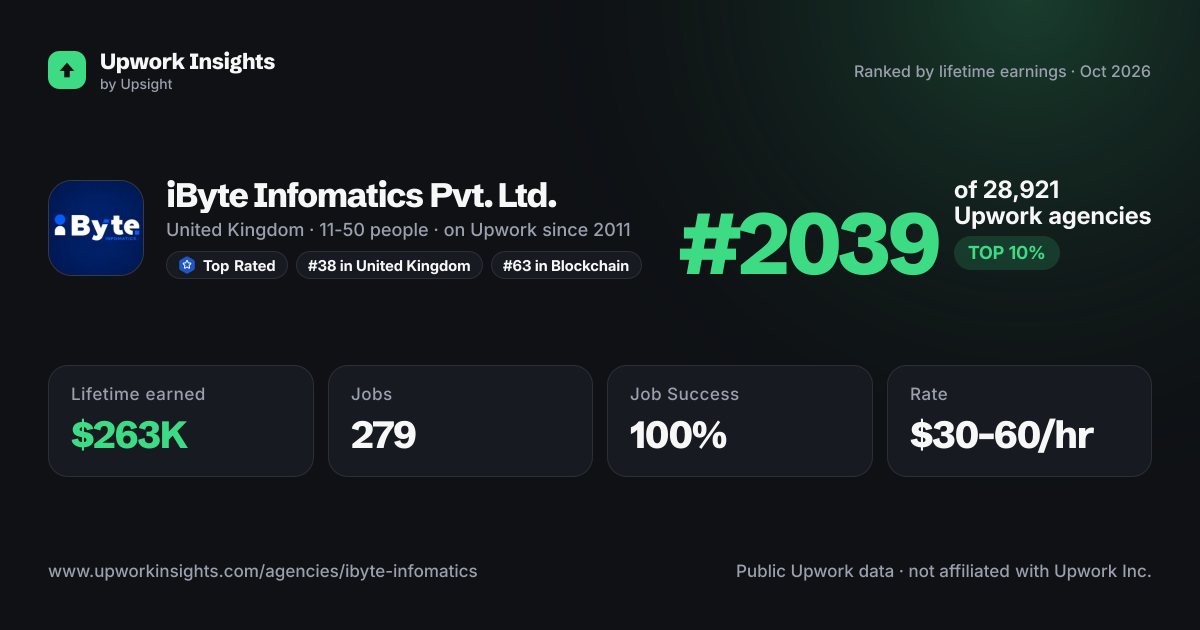Screen dimensions: 1200x630
Task: Open the Job Success 100% card
Action: [740, 421]
